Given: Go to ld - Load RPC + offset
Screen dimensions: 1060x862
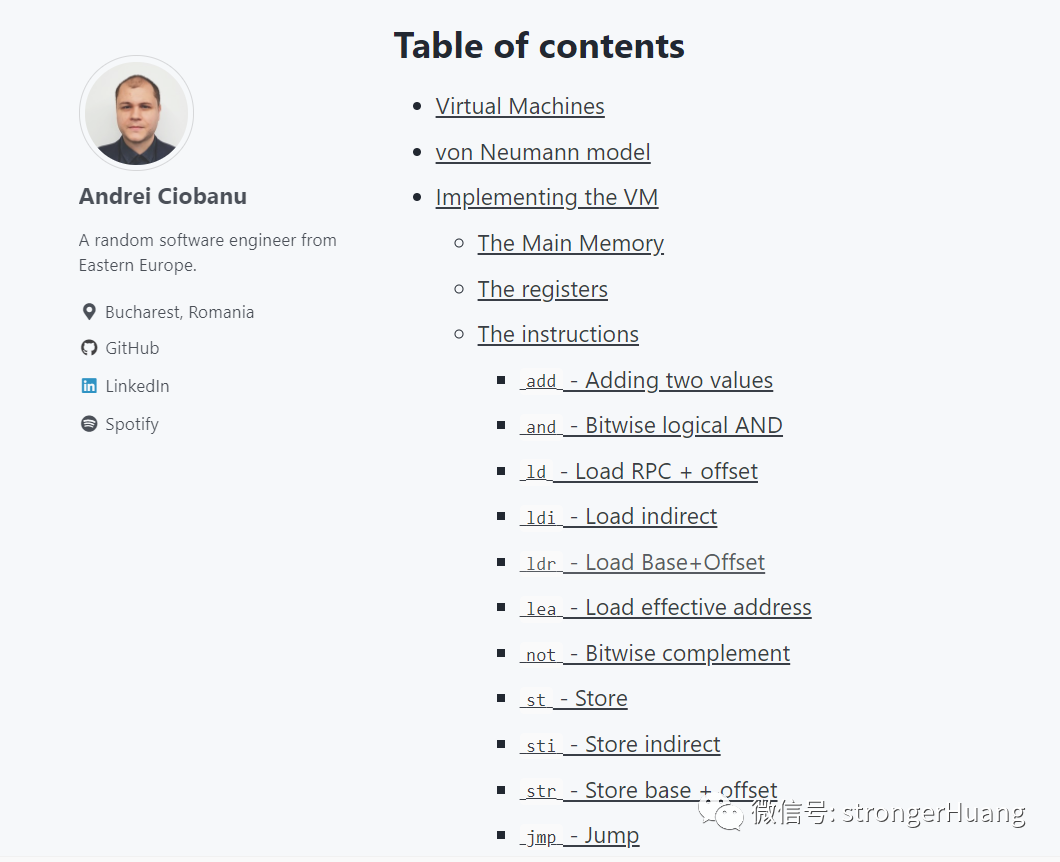Looking at the screenshot, I should coord(639,471).
